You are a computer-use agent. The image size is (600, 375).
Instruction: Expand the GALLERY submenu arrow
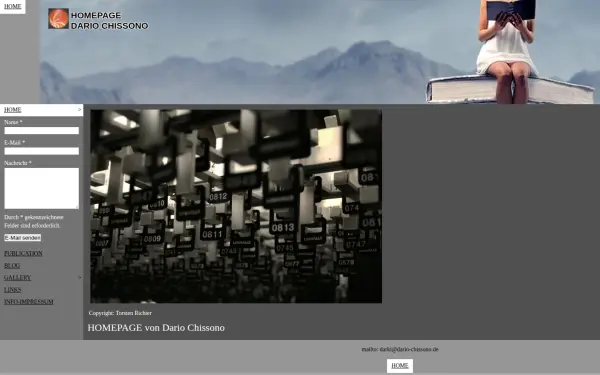click(80, 277)
